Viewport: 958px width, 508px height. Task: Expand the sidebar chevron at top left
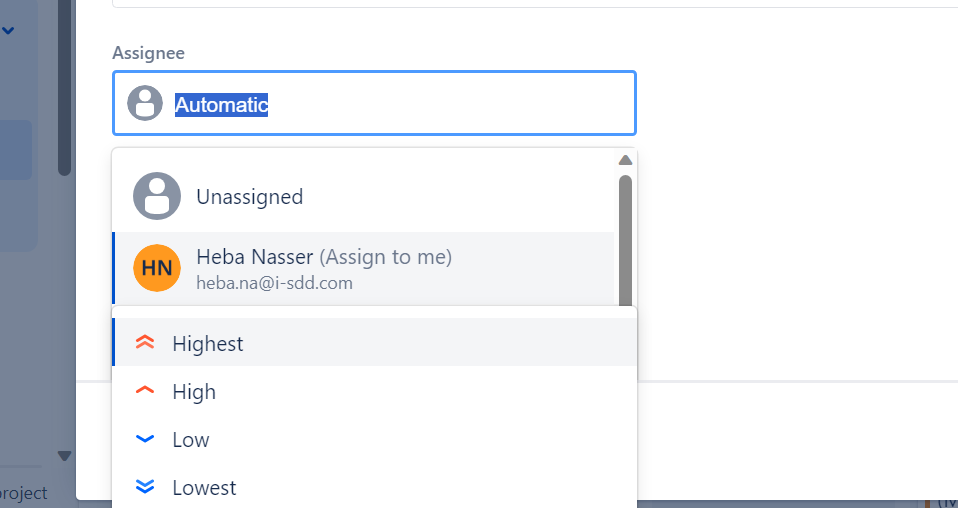(8, 29)
